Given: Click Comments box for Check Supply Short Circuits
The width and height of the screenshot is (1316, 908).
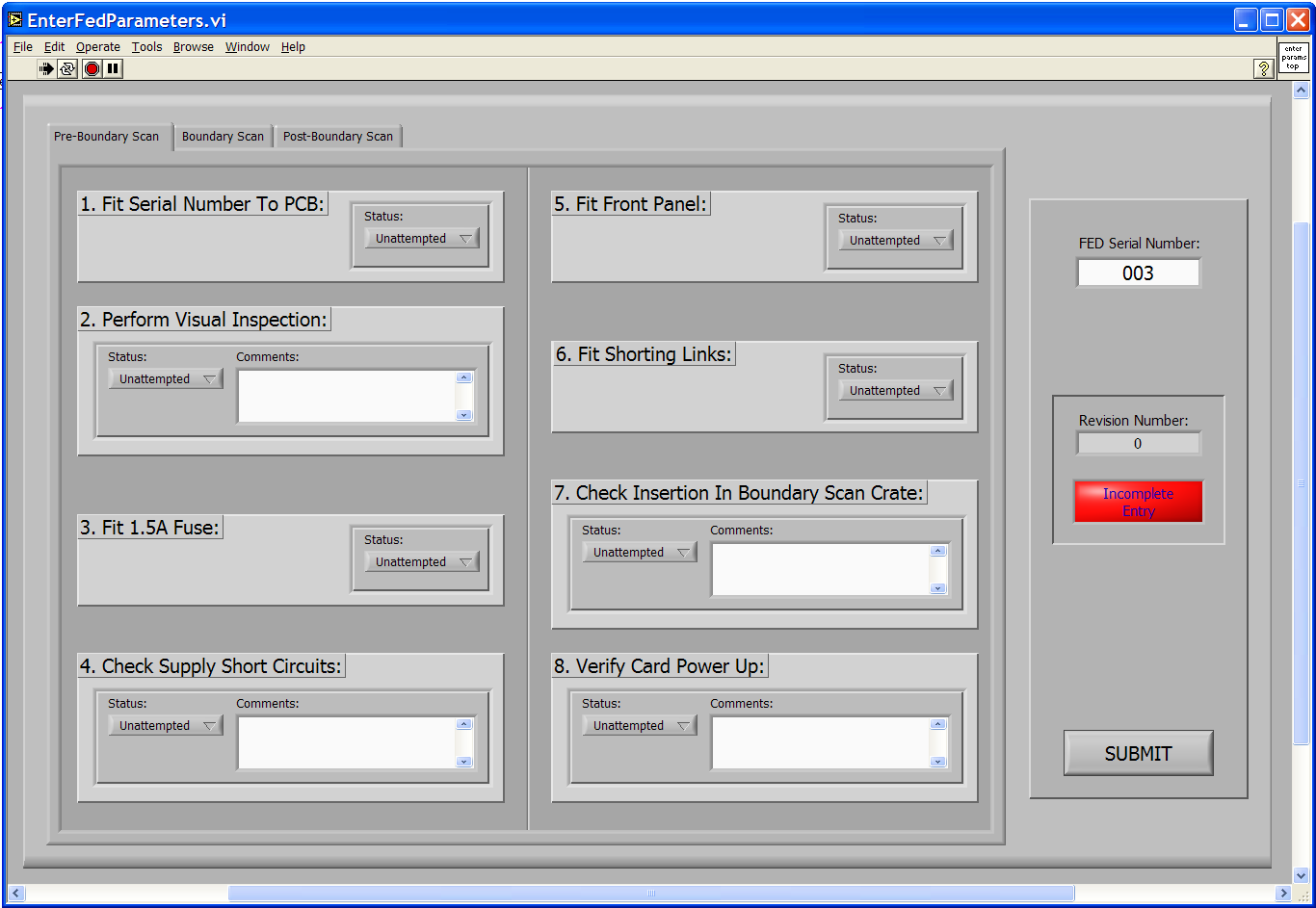Looking at the screenshot, I should point(347,742).
